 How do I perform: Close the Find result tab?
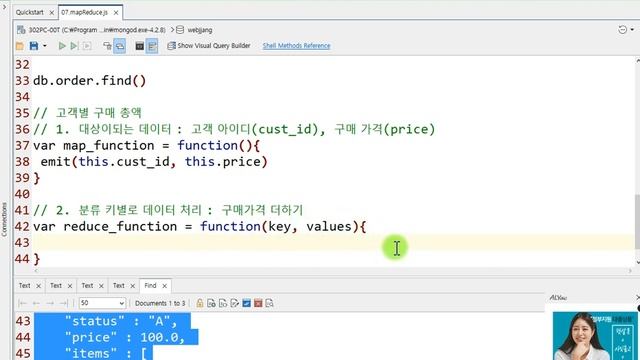164,286
